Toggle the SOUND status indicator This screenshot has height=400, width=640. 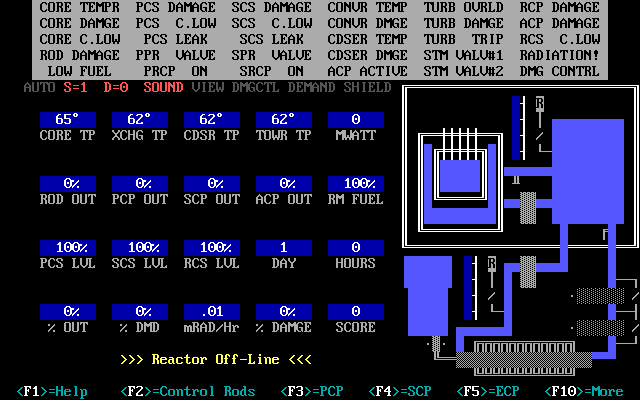pyautogui.click(x=163, y=87)
